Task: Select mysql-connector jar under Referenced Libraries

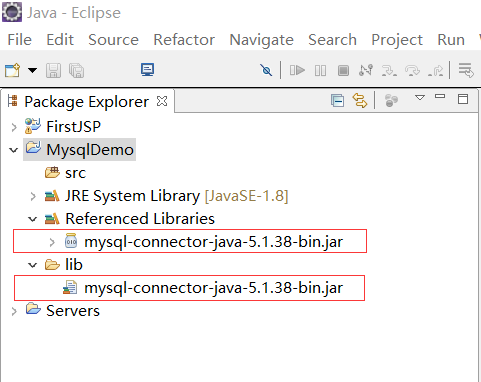Action: (213, 242)
